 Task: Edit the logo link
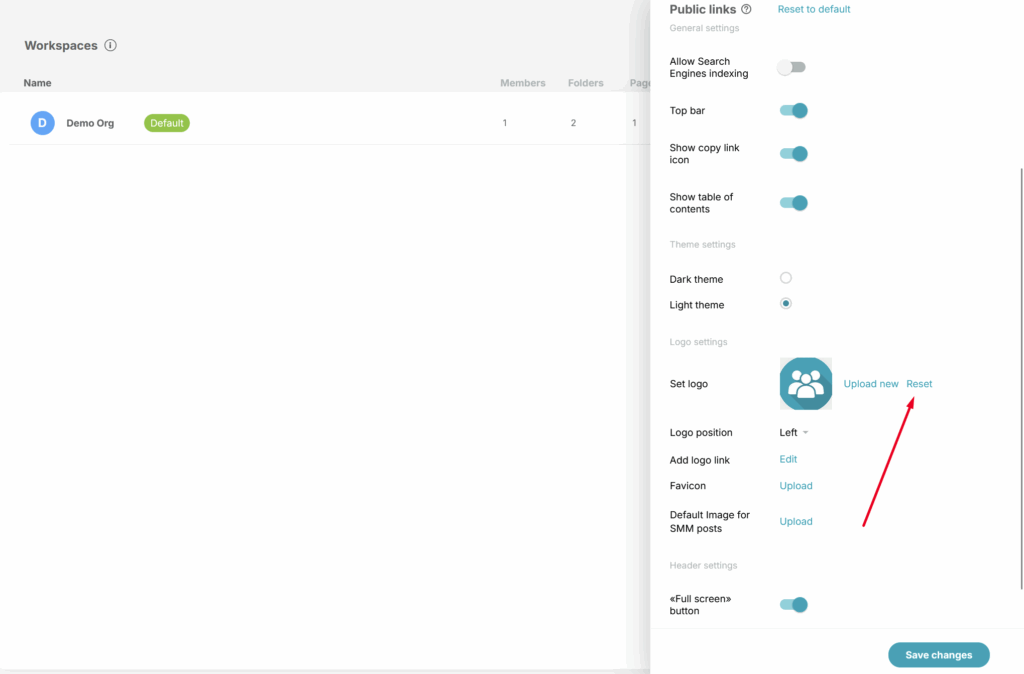788,459
